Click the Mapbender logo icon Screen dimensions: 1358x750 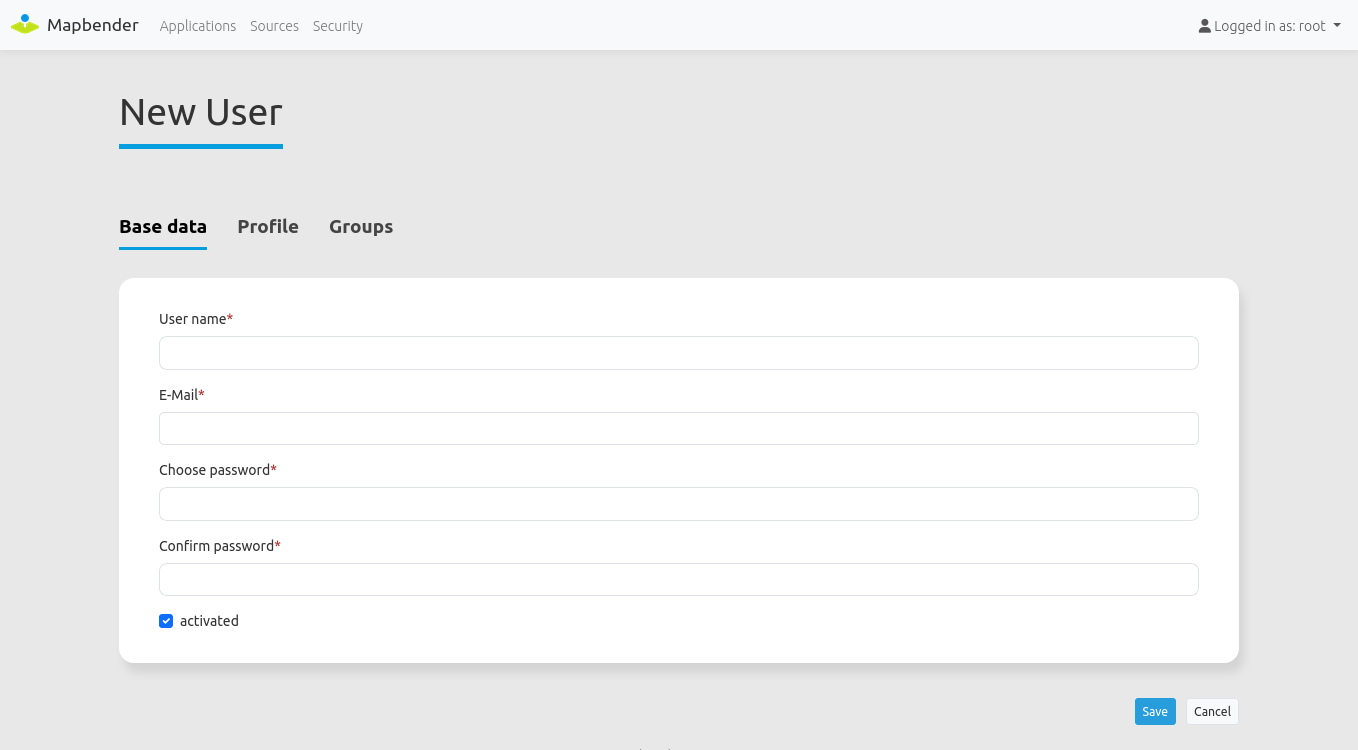(x=25, y=25)
